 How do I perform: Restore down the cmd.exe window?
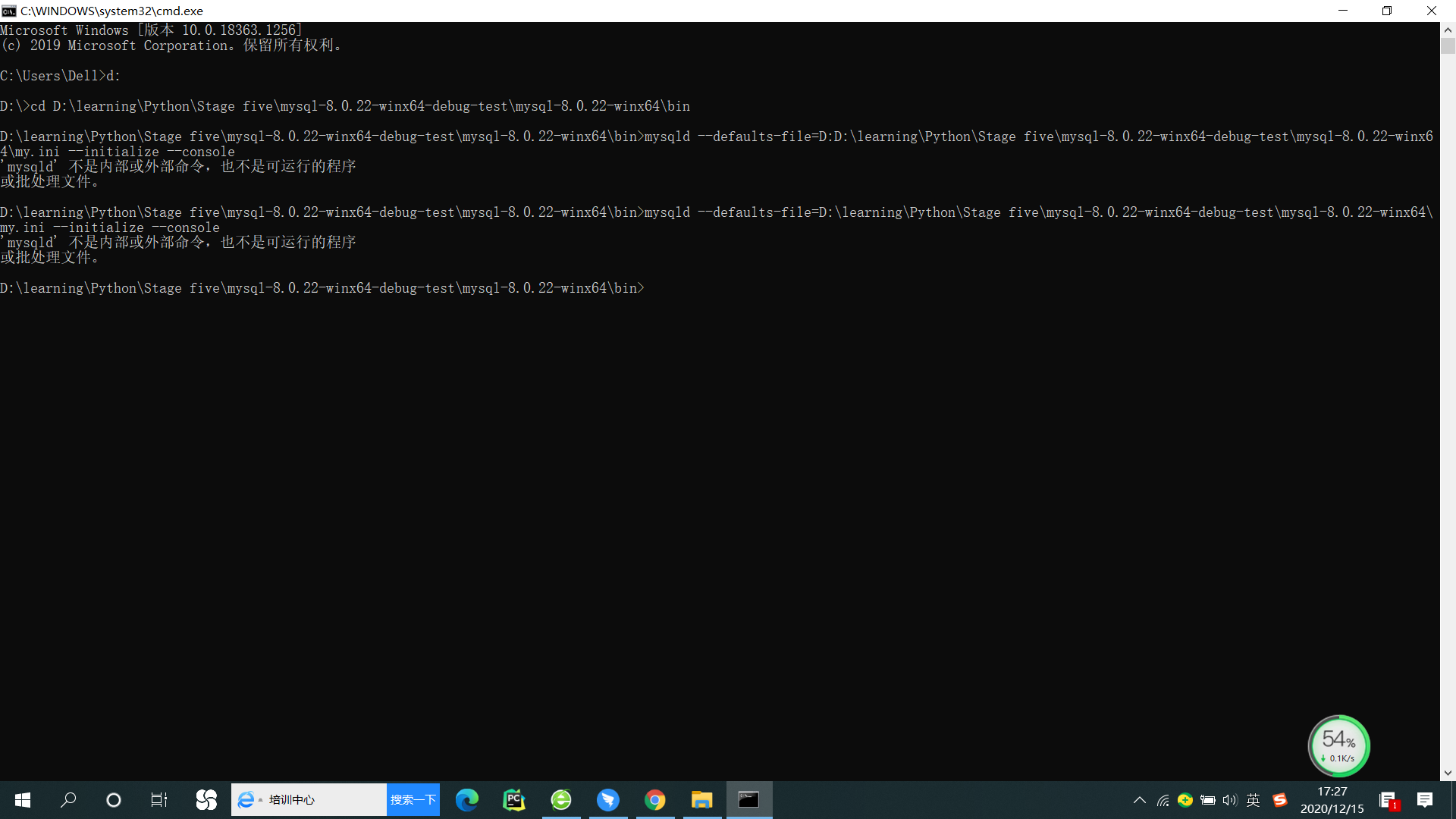(1387, 11)
